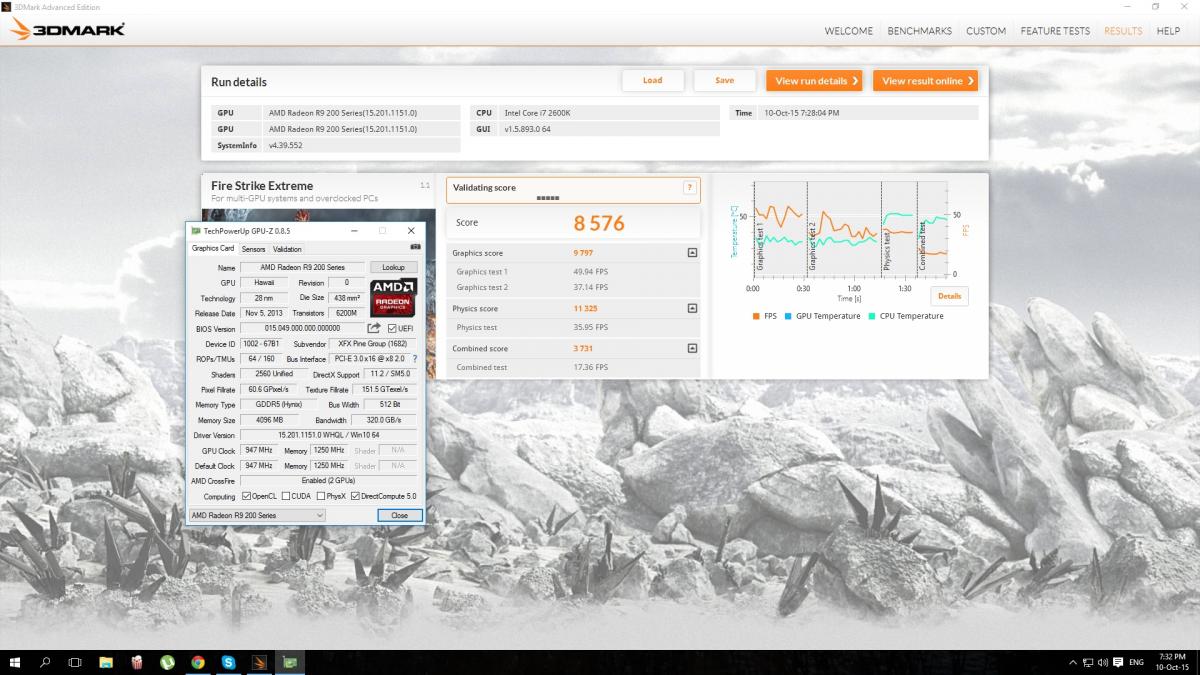Toggle the PhysX checkbox
Screen dimensions: 1200x675
(320, 496)
